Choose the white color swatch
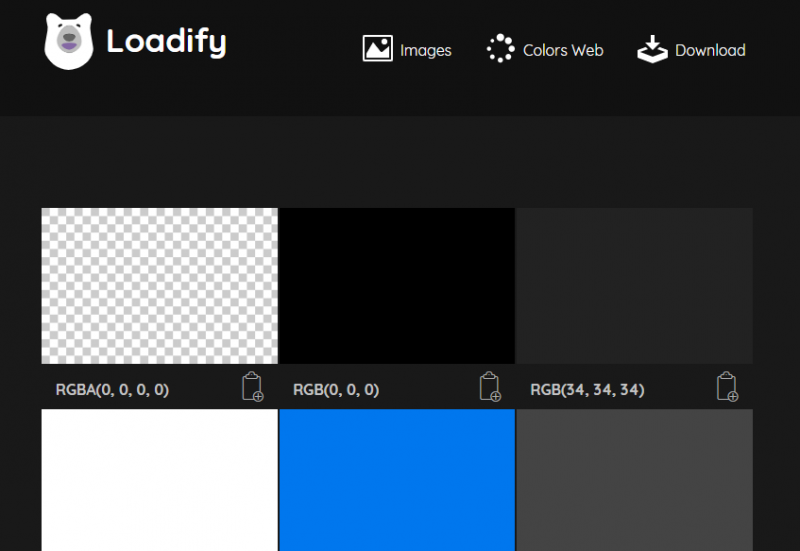This screenshot has width=800, height=551. coord(159,480)
